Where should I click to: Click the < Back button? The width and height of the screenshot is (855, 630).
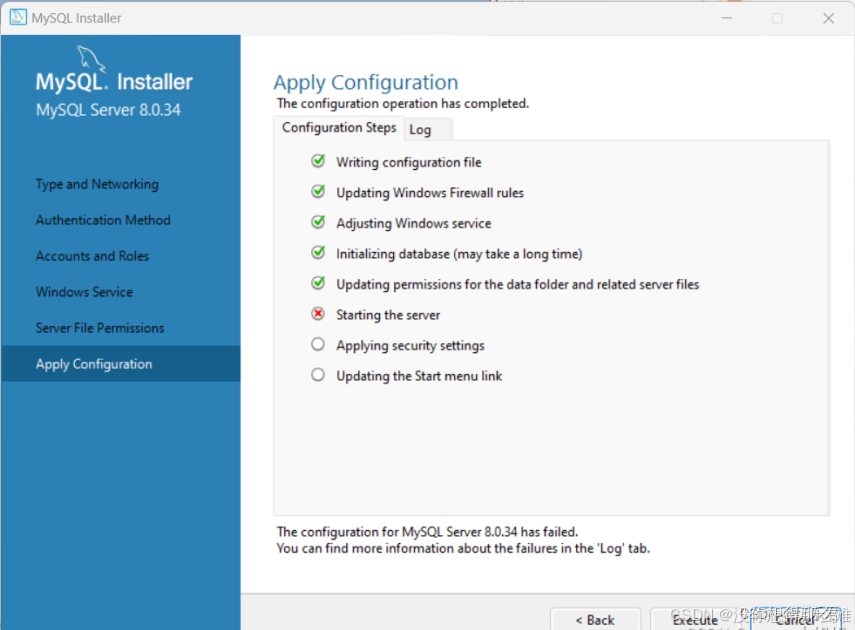click(x=595, y=620)
